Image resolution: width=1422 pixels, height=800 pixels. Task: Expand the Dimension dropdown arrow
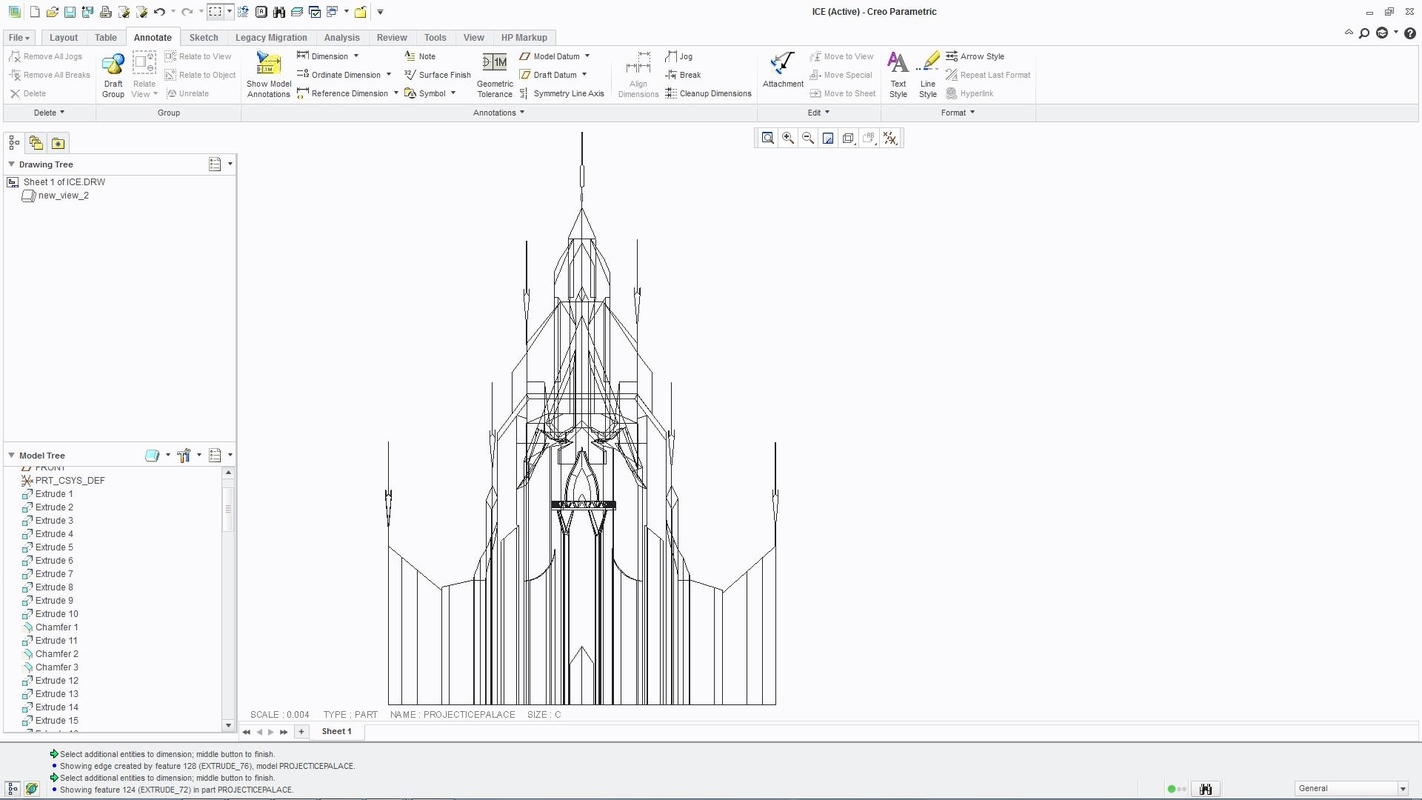(356, 57)
